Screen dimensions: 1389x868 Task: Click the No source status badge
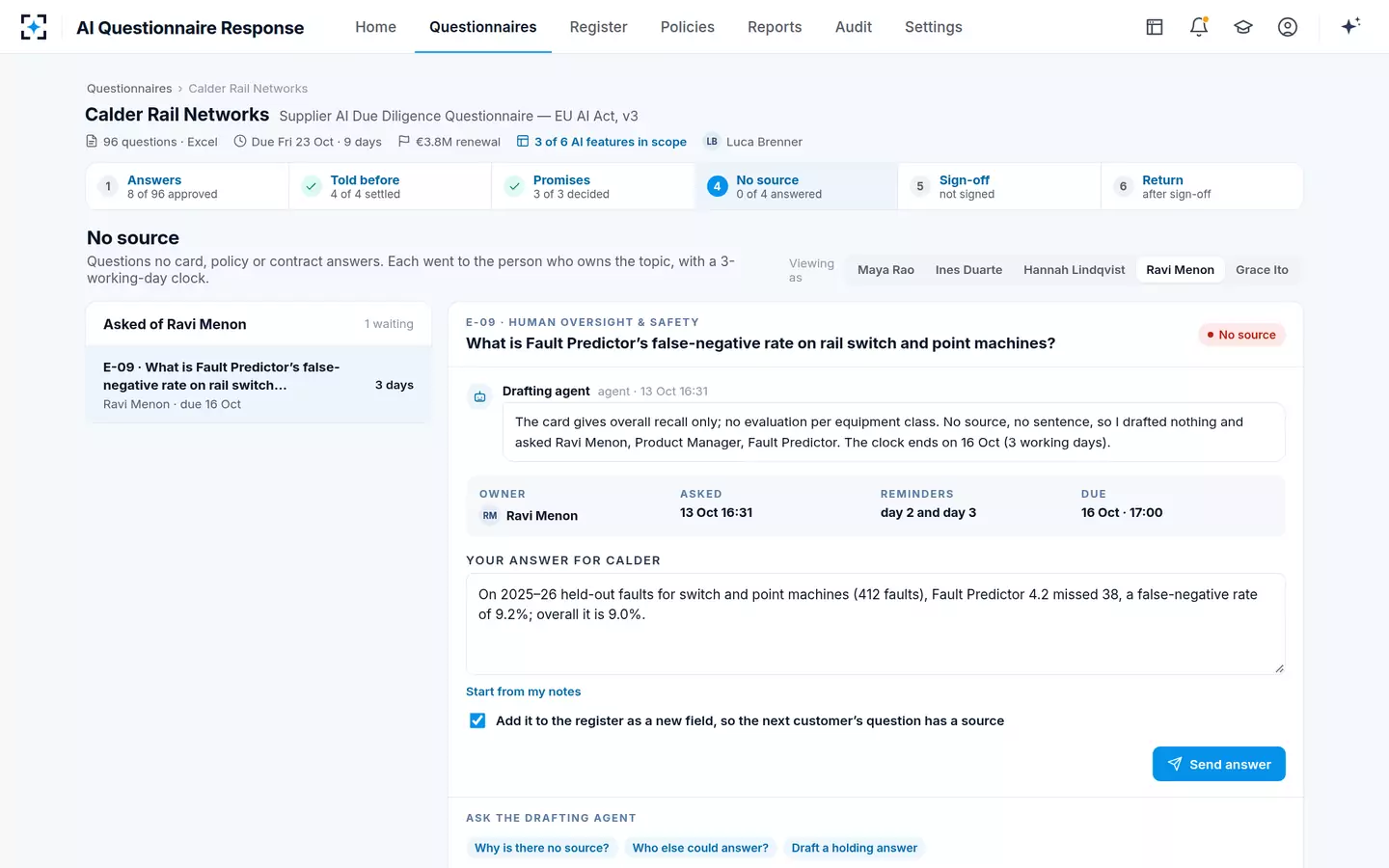pos(1241,335)
